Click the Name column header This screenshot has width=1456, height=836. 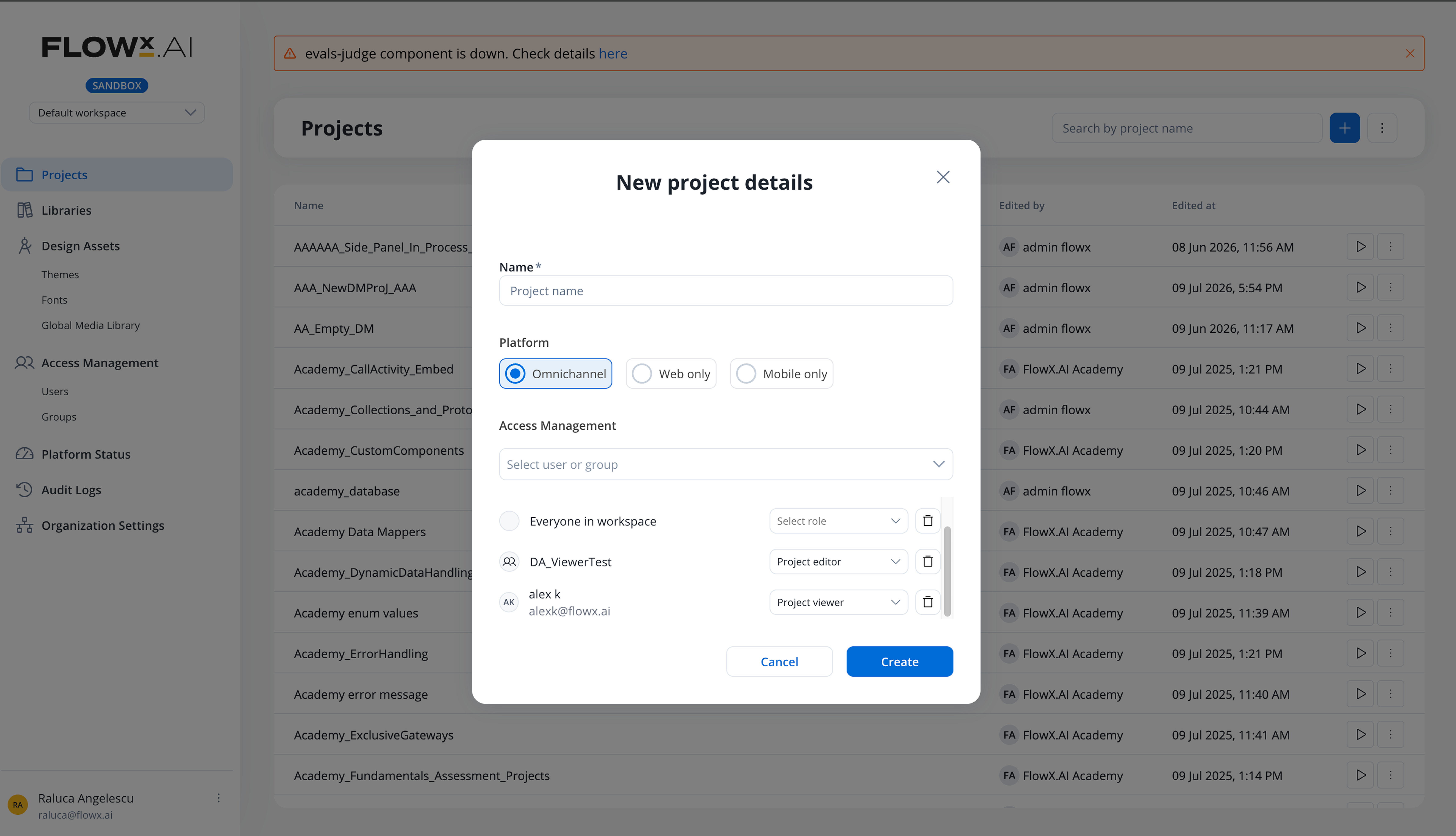pos(309,206)
